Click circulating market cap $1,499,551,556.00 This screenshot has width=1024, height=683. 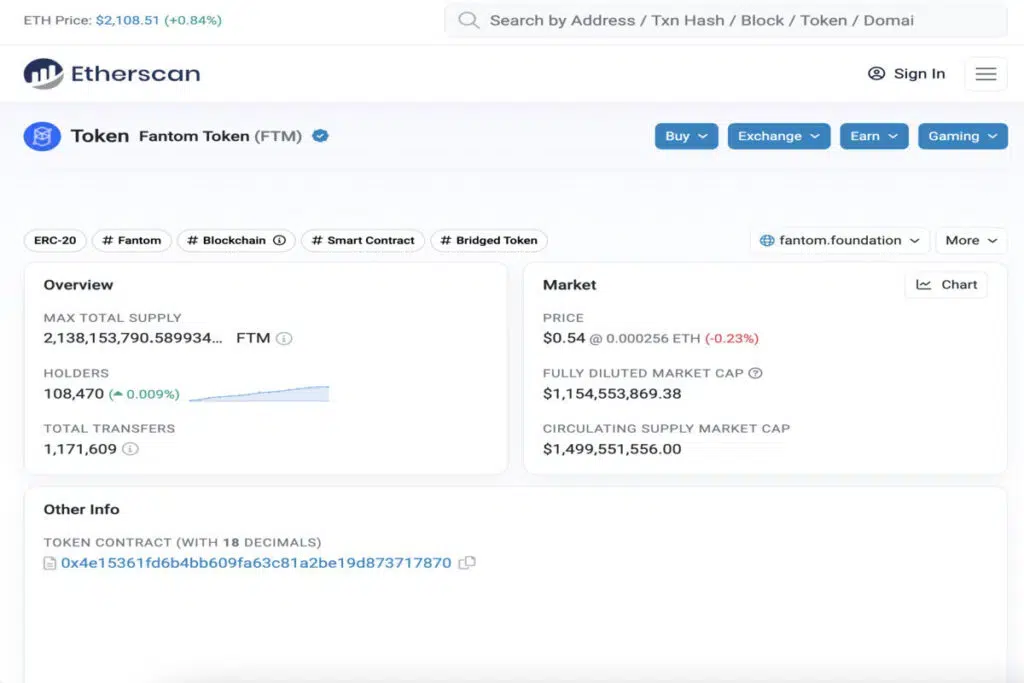(x=612, y=449)
